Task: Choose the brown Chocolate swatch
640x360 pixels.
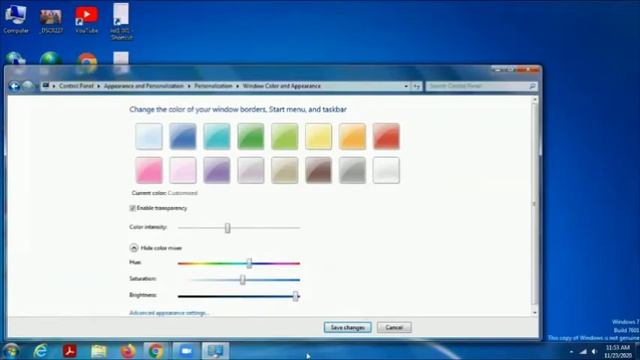Action: 318,170
